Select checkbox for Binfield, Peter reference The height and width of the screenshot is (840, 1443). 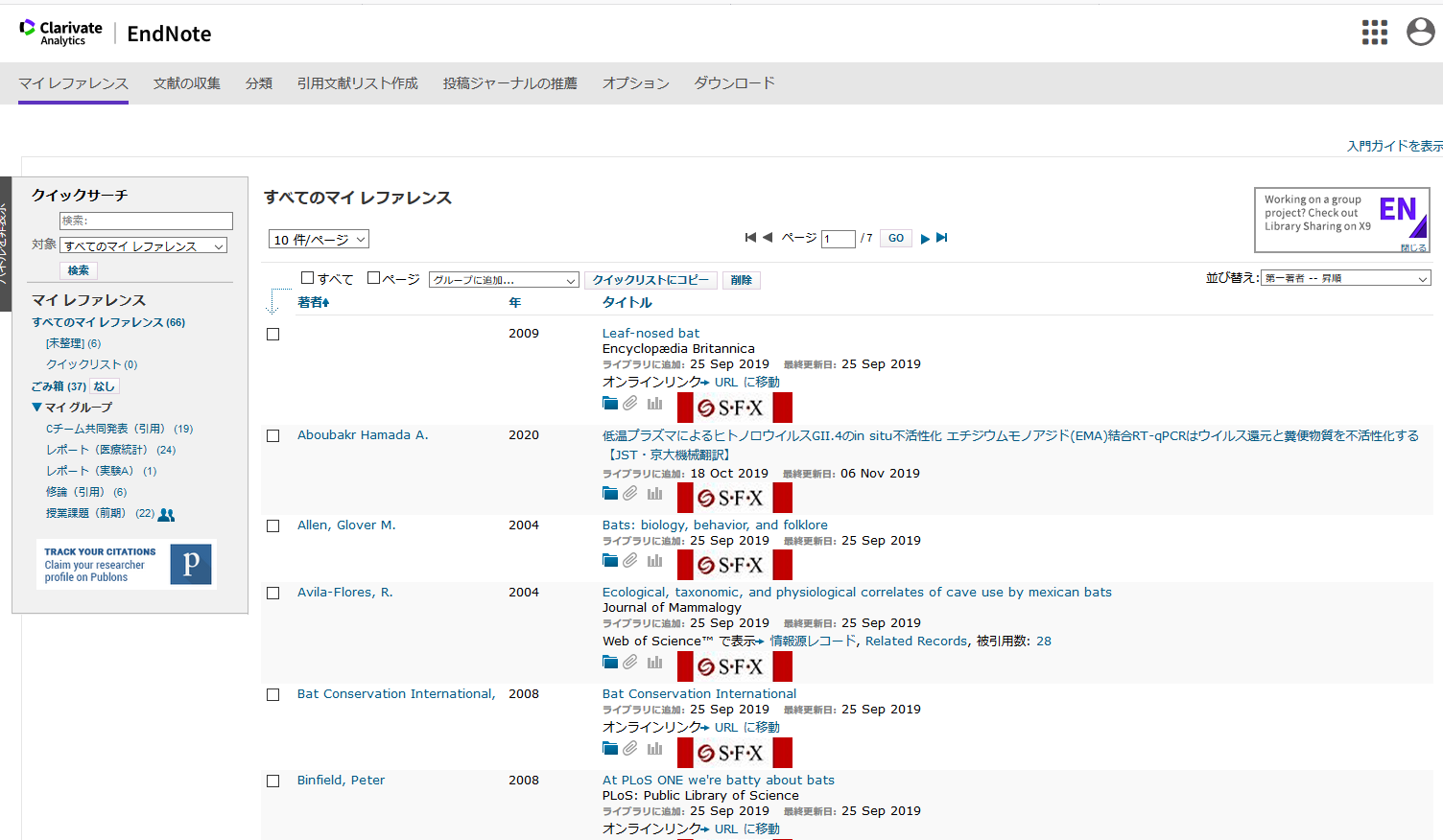coord(273,782)
